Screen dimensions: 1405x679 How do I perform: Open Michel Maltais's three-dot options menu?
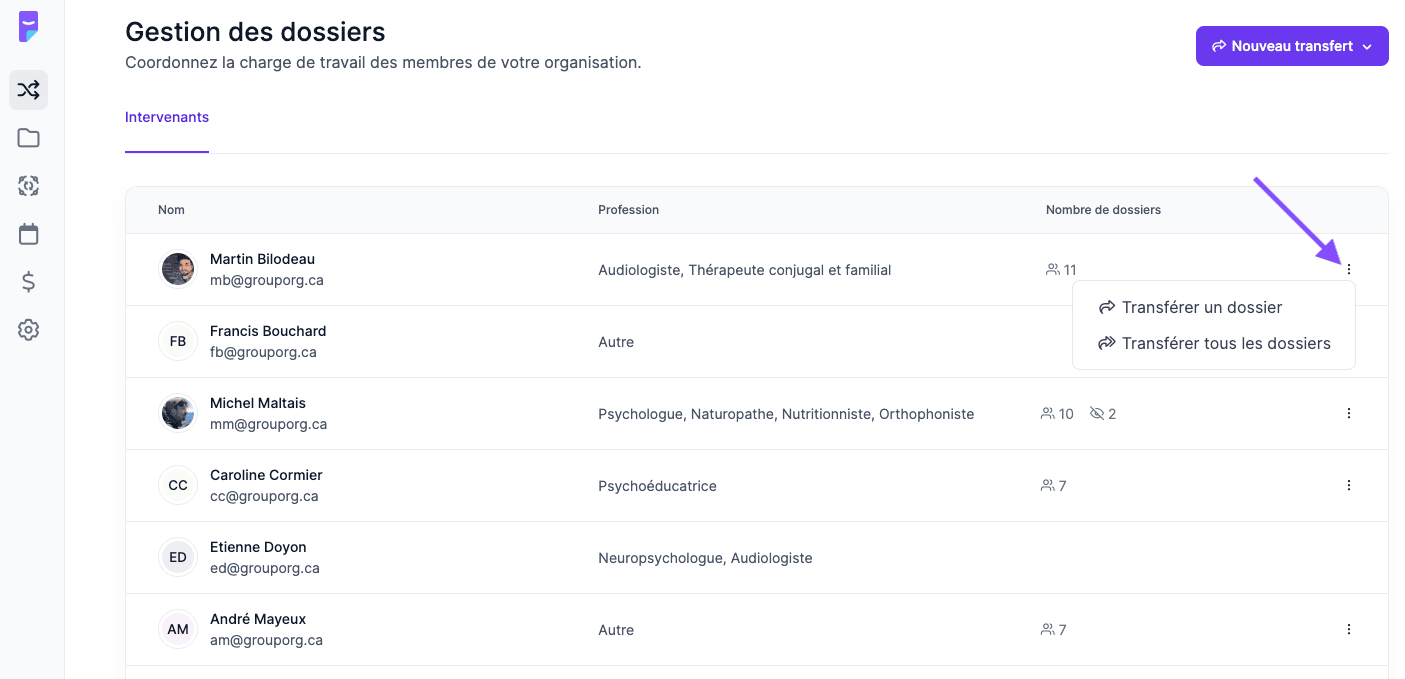pos(1349,413)
